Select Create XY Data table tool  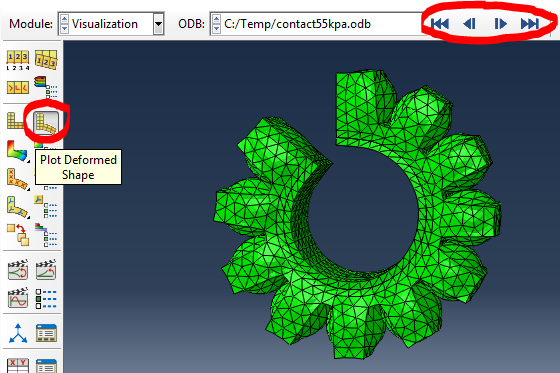18,365
